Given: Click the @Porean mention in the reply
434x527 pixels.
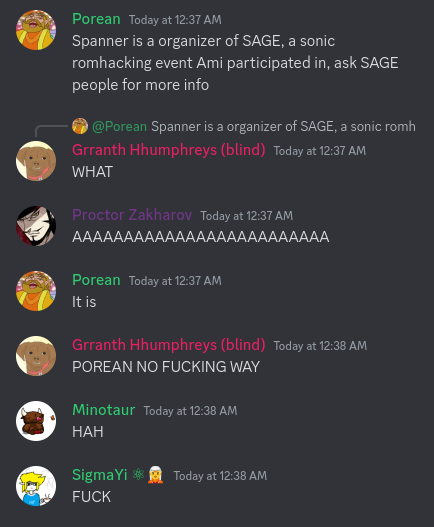Looking at the screenshot, I should pyautogui.click(x=119, y=126).
